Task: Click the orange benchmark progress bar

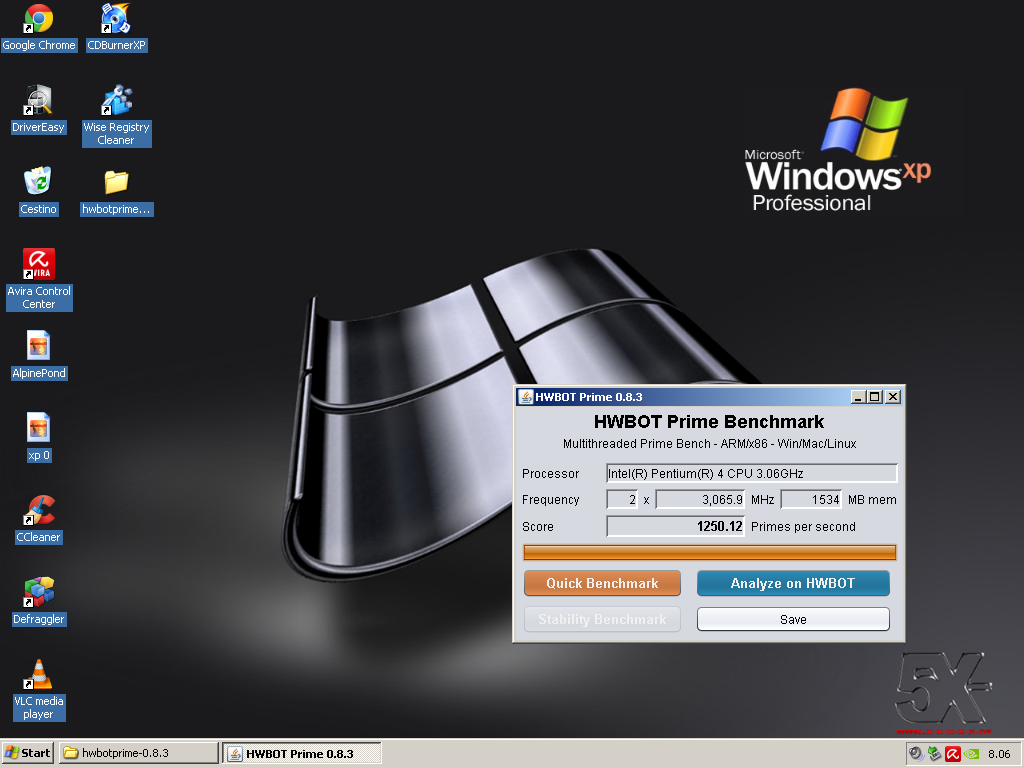Action: tap(710, 552)
